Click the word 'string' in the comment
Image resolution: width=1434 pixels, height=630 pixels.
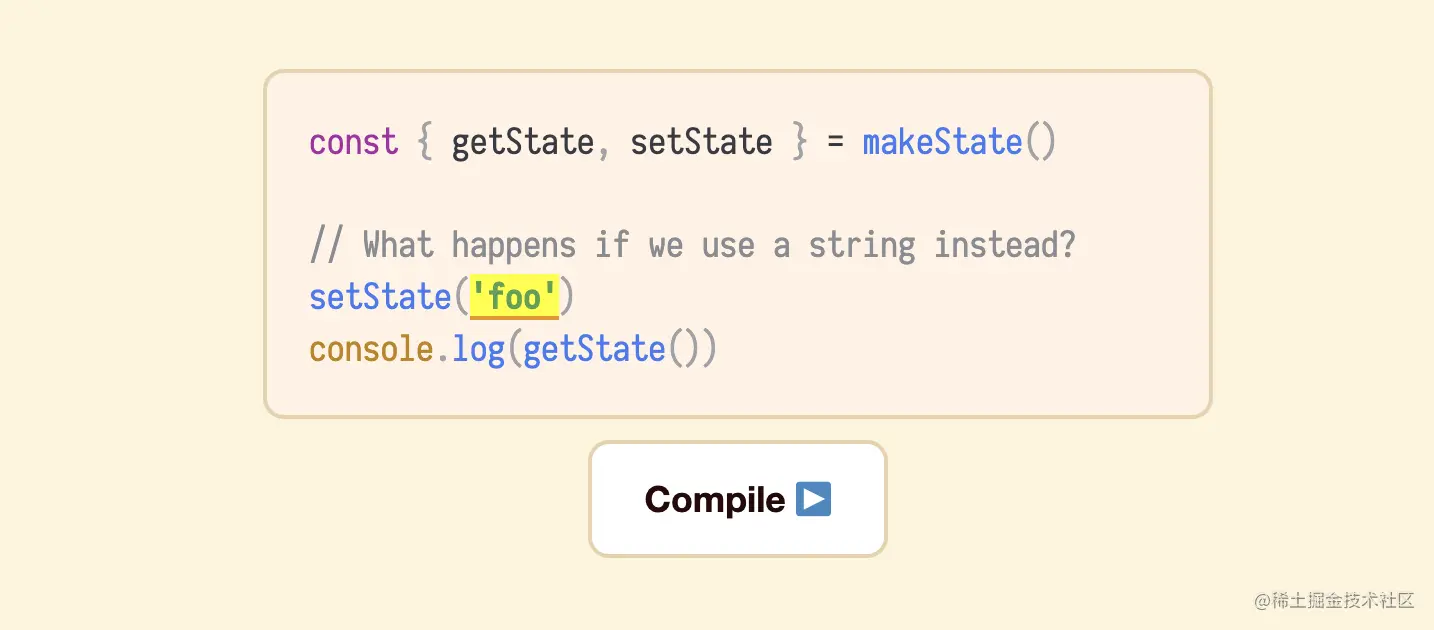click(862, 246)
